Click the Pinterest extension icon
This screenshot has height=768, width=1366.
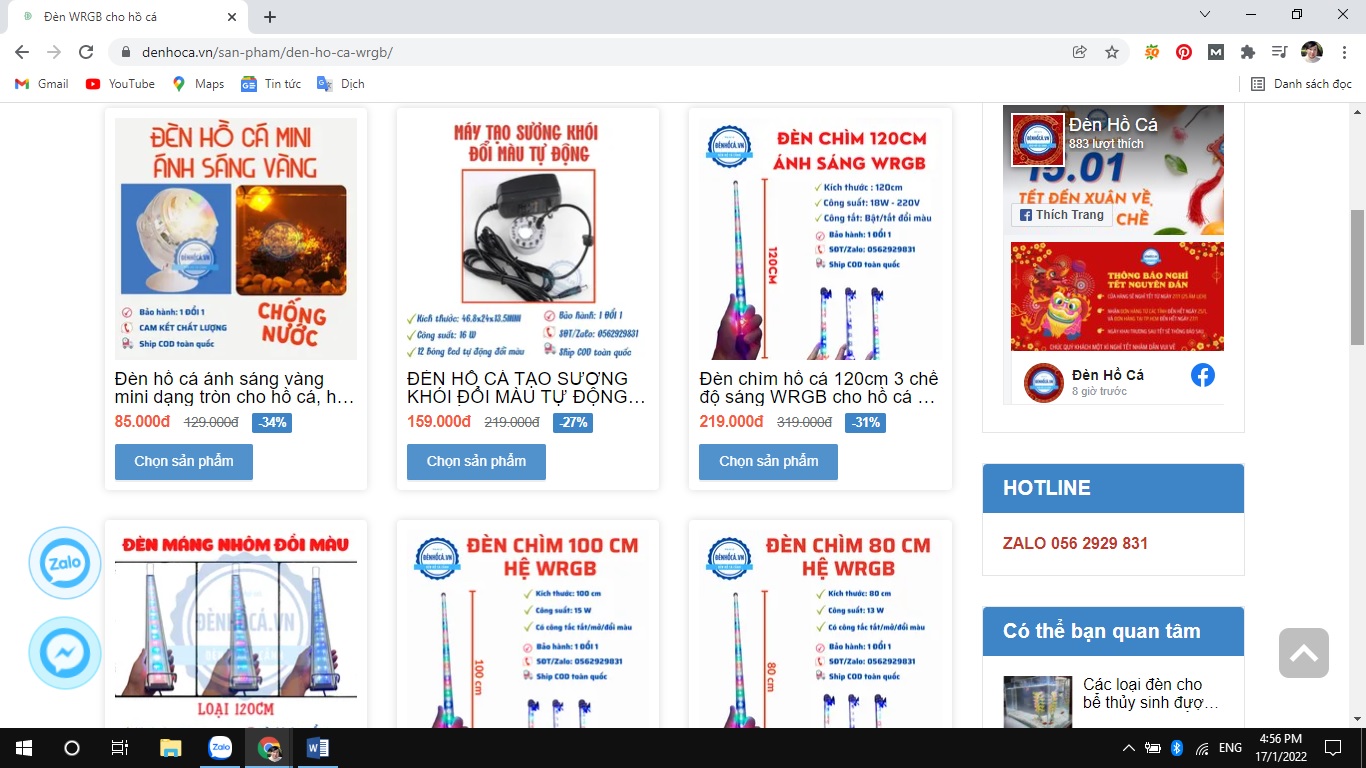[x=1184, y=52]
